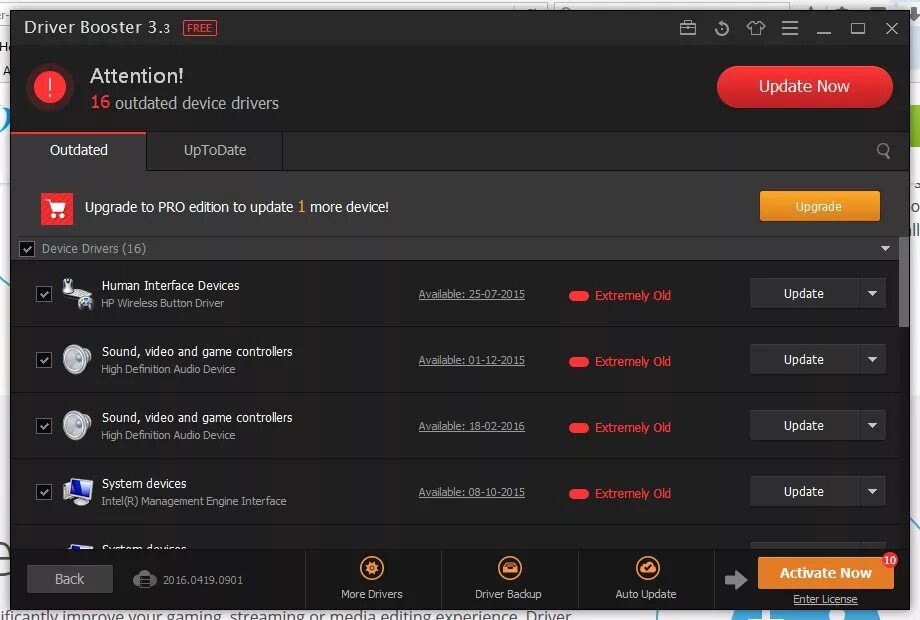Click the Activate Now button

(826, 573)
